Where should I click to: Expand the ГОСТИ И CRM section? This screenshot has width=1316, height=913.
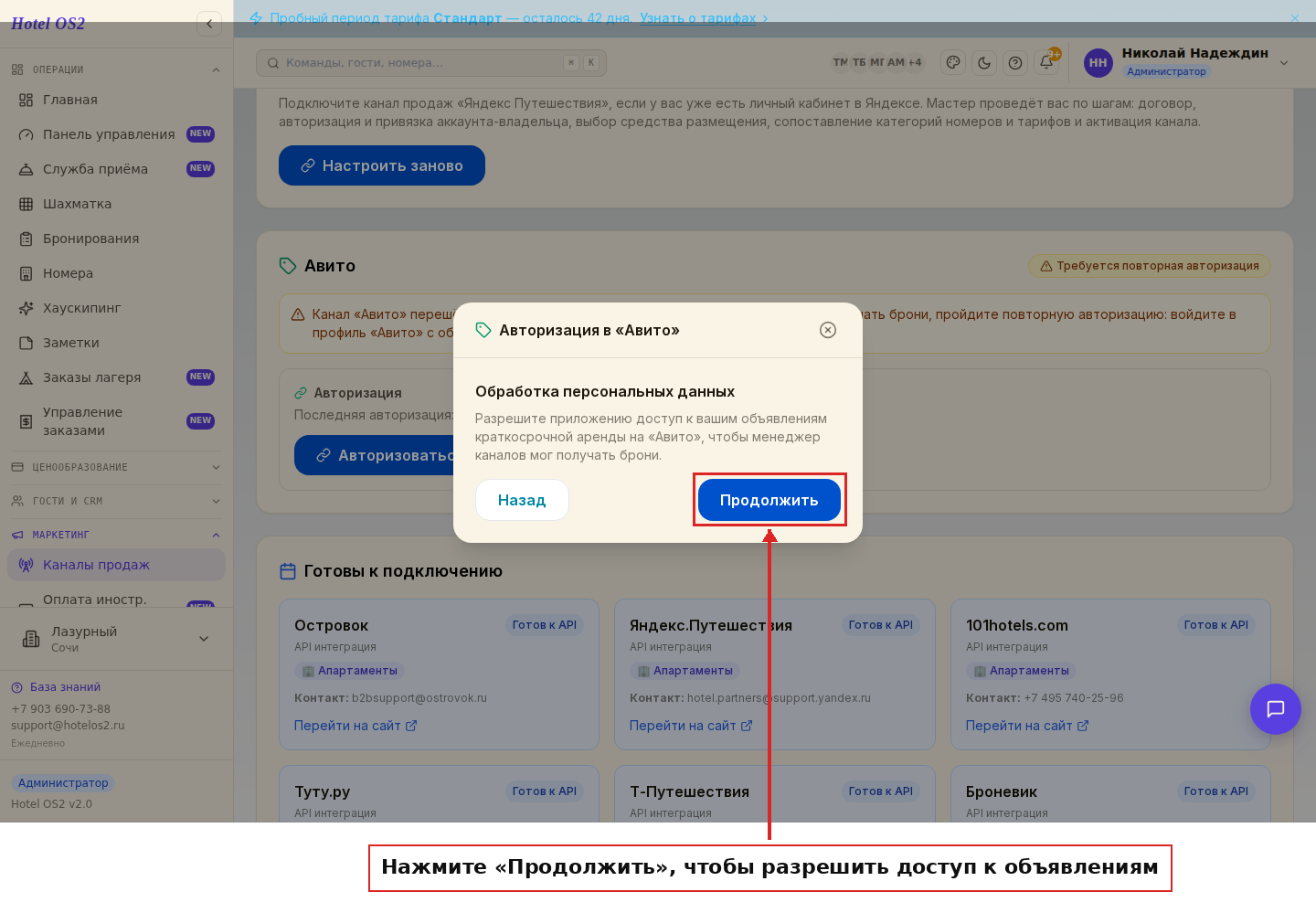click(x=116, y=501)
